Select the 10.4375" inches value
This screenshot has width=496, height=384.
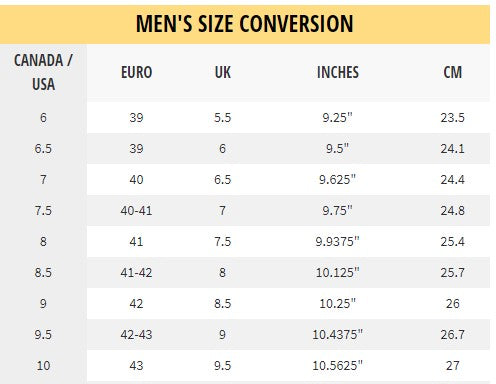(337, 335)
